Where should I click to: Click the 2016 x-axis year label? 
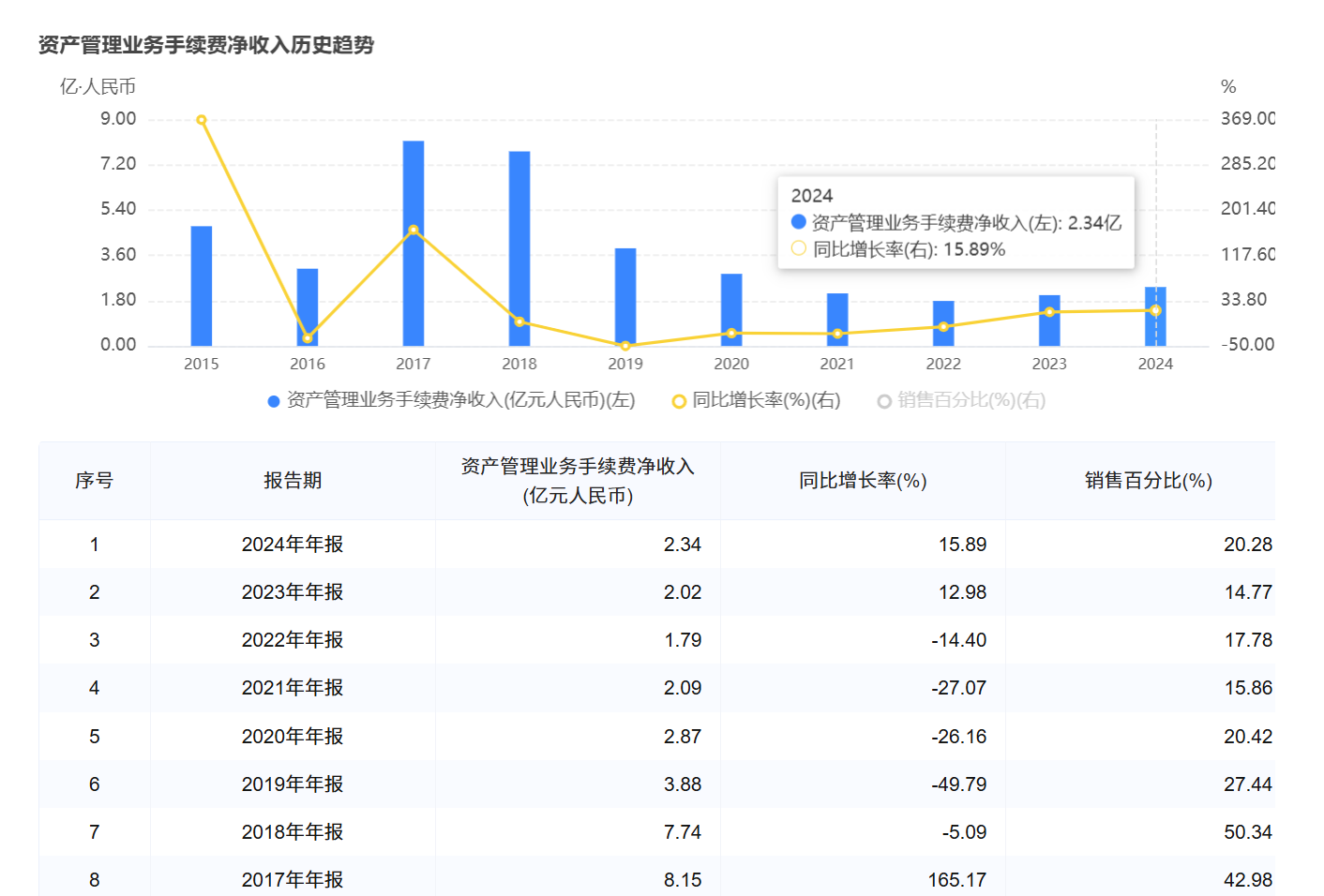coord(308,365)
